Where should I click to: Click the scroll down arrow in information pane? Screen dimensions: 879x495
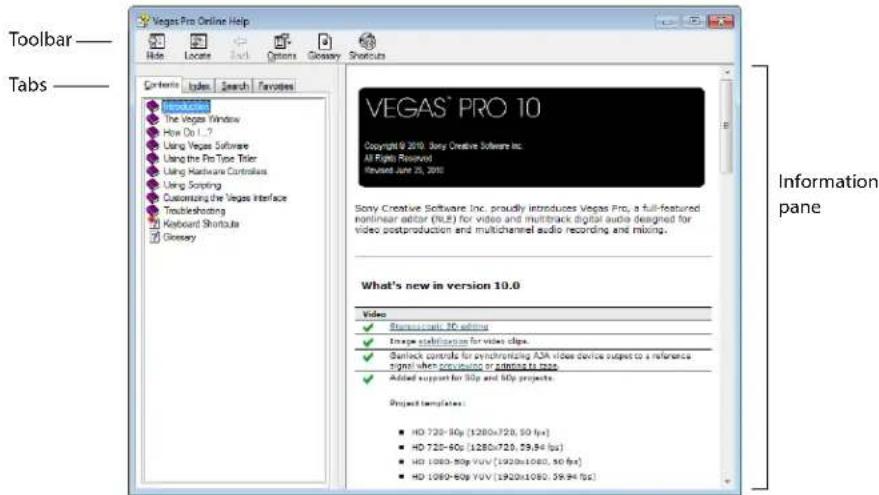click(x=727, y=481)
